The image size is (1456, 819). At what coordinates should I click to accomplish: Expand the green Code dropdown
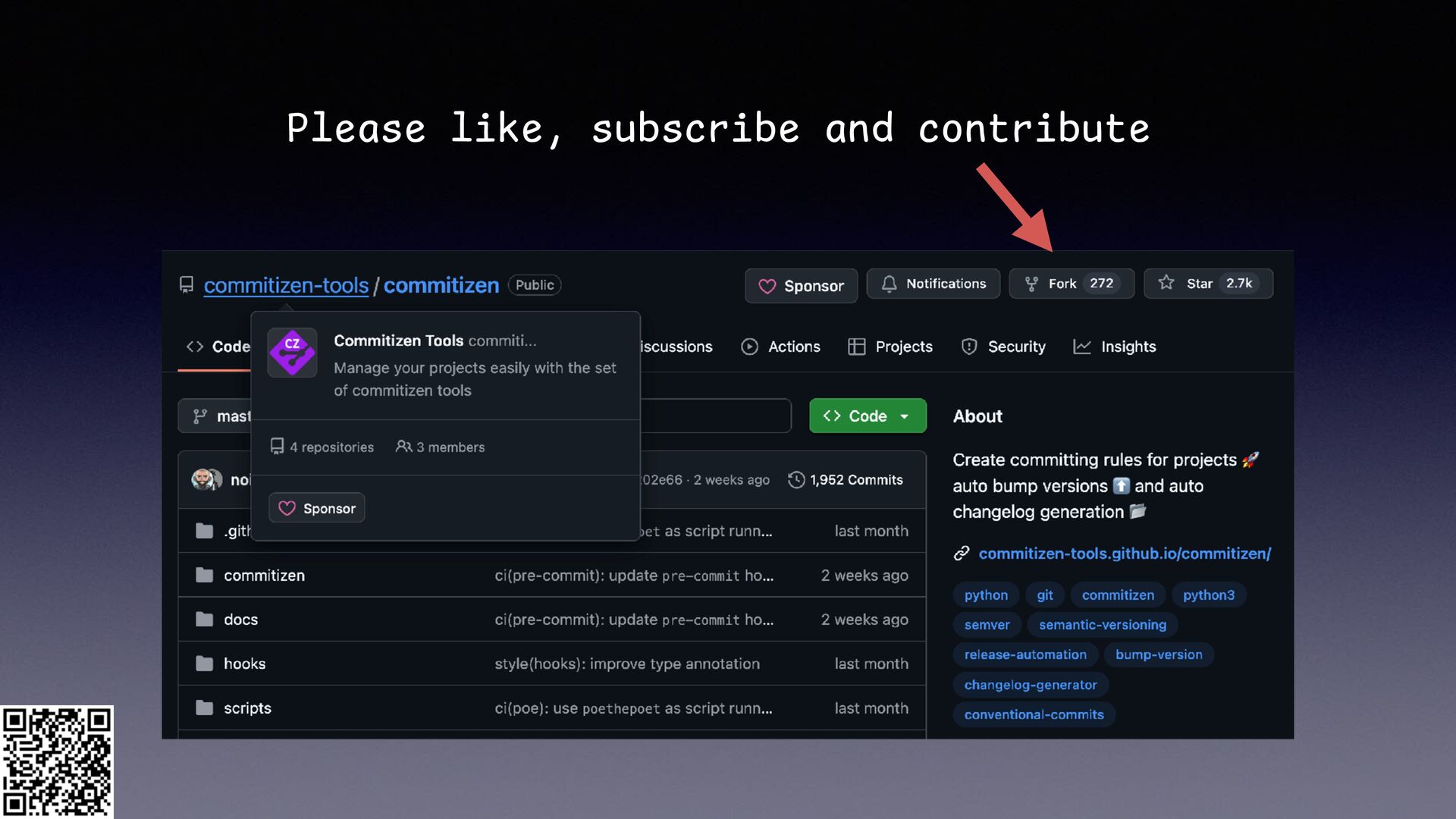click(868, 416)
